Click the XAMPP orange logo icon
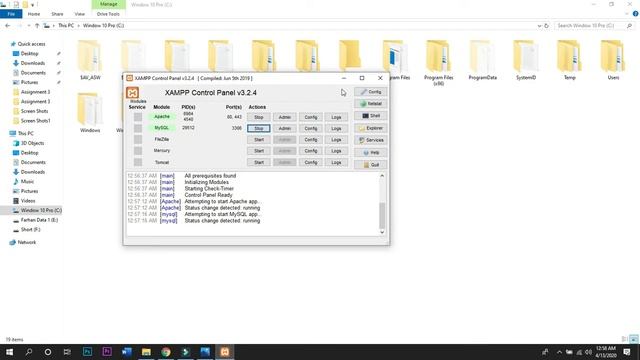This screenshot has height=360, width=640. tap(132, 93)
